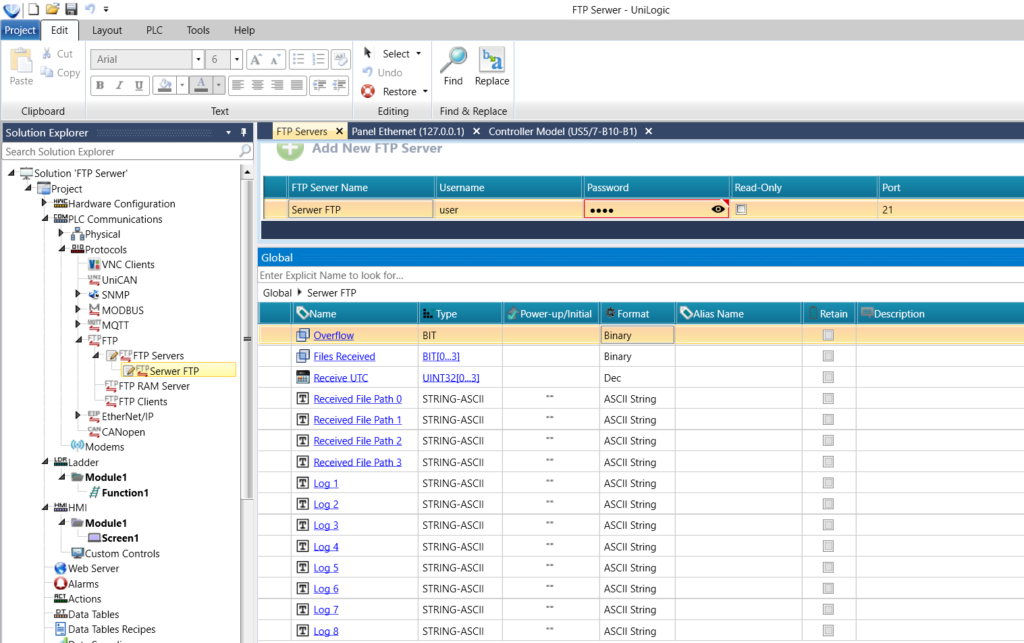Switch to the PLC ribbon tab
The width and height of the screenshot is (1024, 643).
pyautogui.click(x=154, y=30)
